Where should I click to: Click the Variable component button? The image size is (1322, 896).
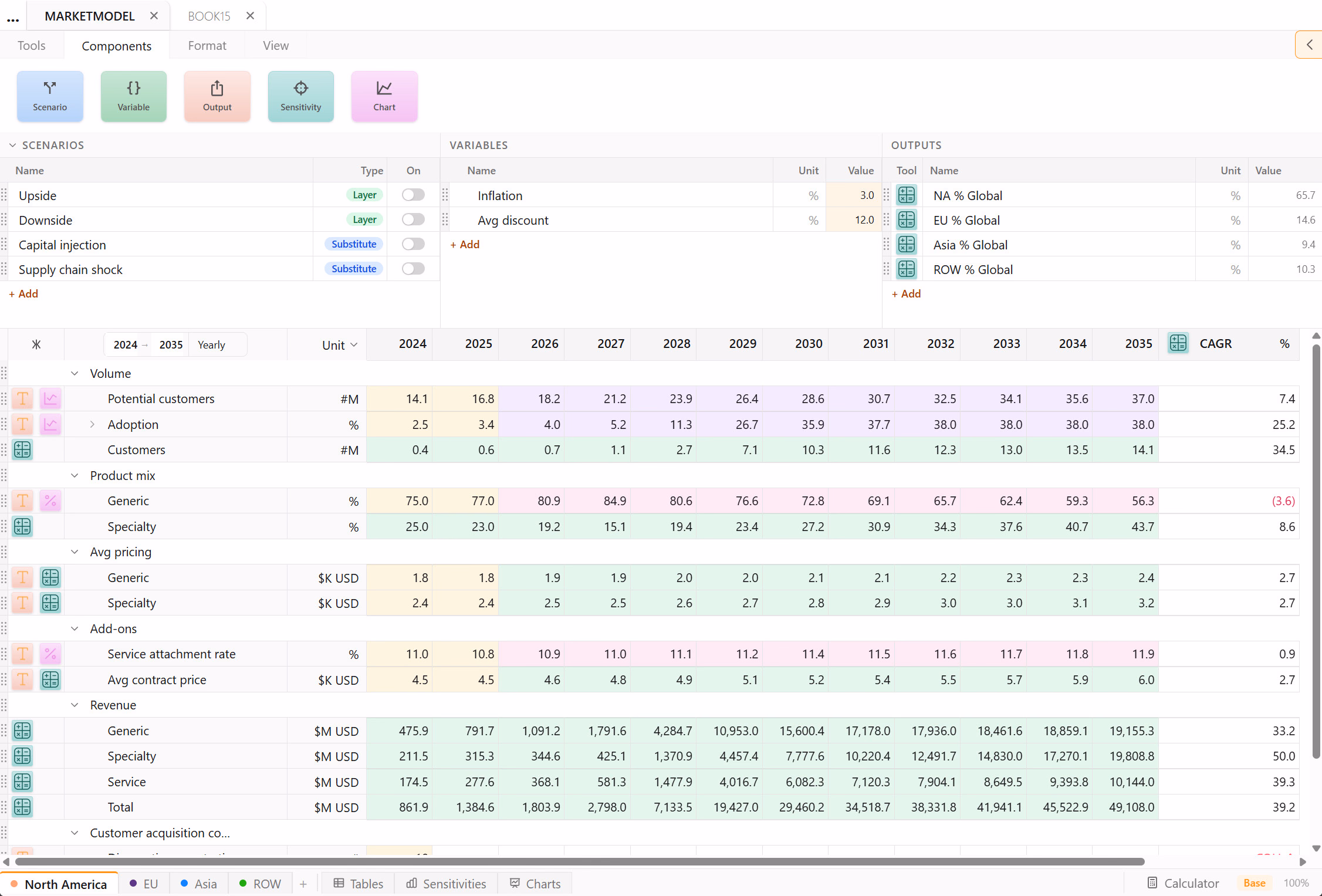(x=133, y=96)
